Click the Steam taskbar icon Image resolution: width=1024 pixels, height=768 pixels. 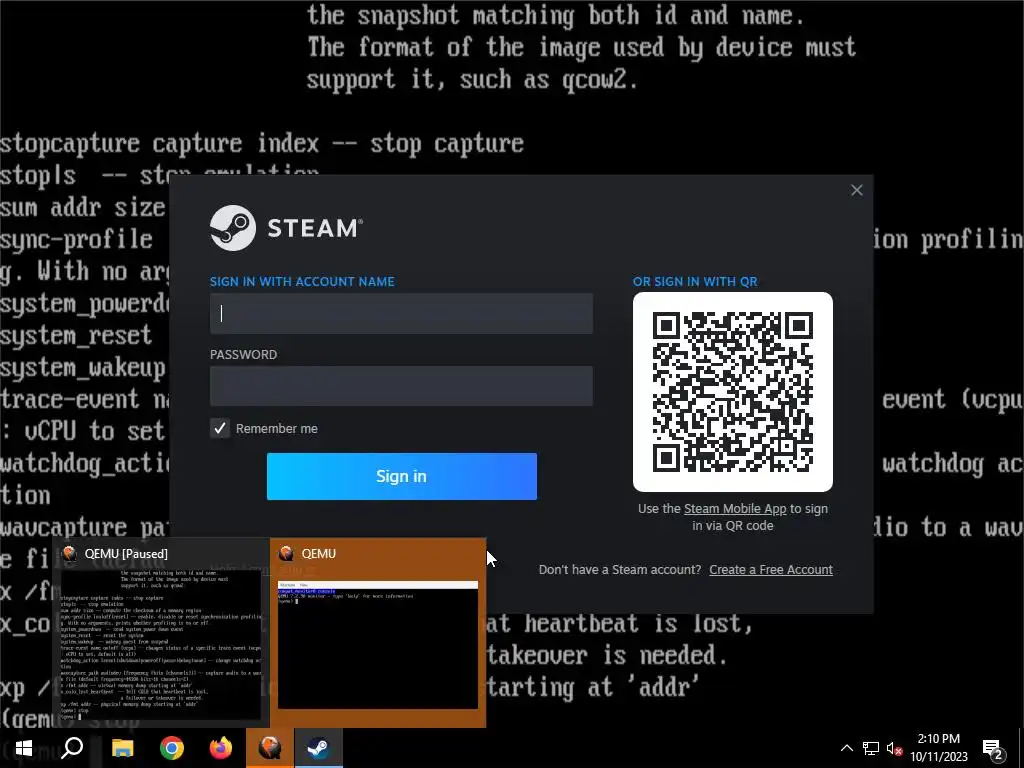(x=319, y=748)
